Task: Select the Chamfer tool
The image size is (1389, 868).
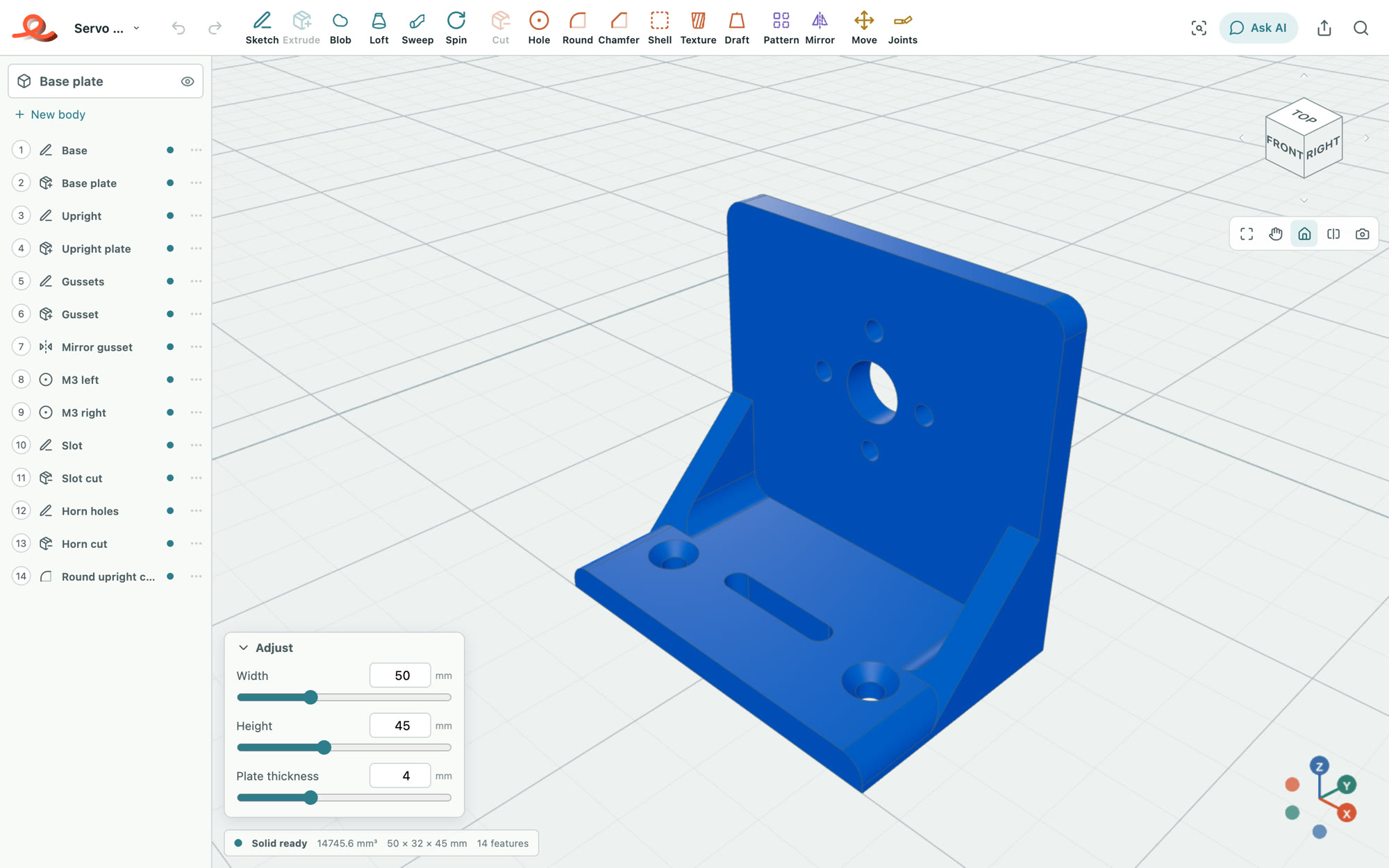Action: click(x=619, y=28)
